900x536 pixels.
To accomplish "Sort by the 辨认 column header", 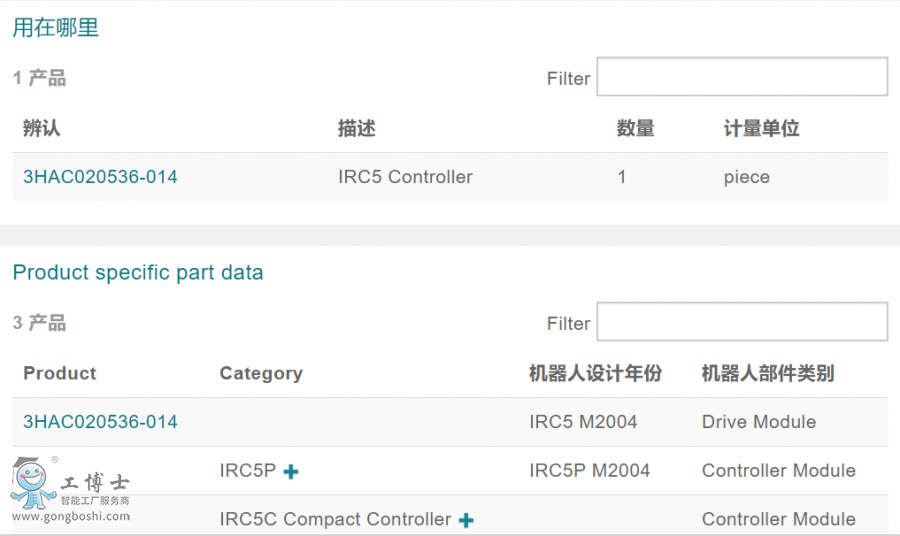I will coord(41,128).
